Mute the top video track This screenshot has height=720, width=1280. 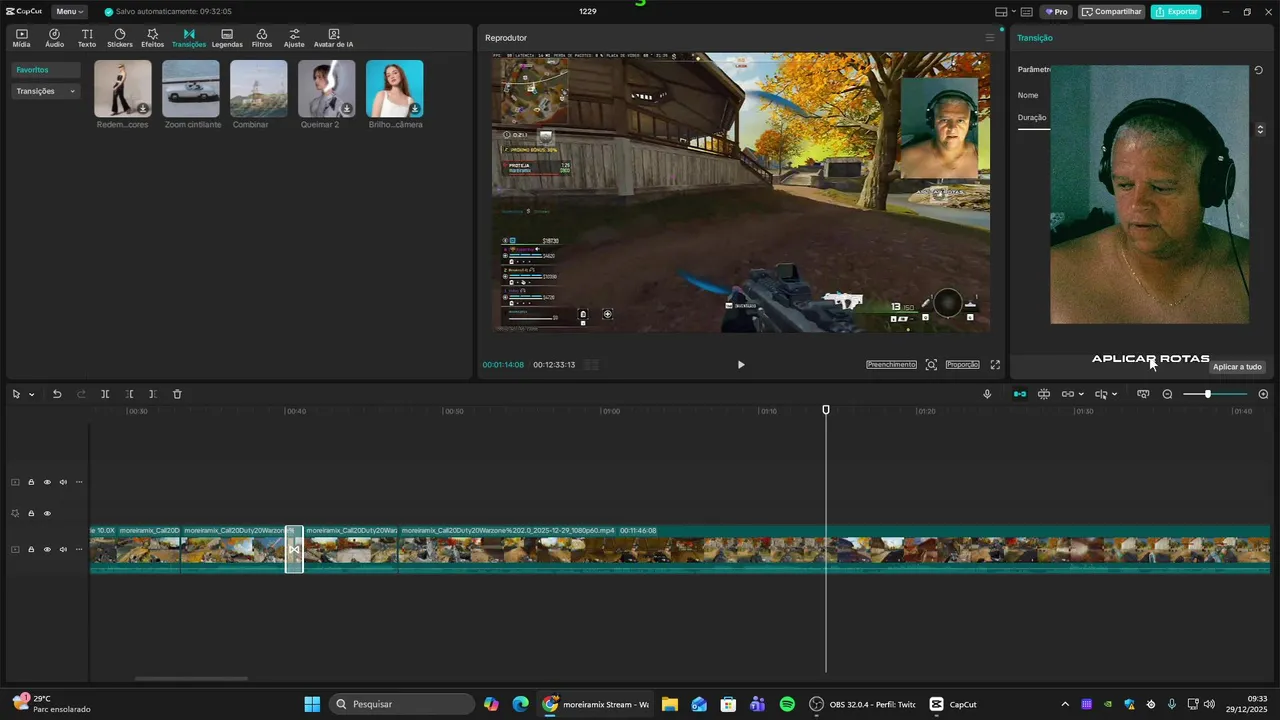pyautogui.click(x=63, y=482)
